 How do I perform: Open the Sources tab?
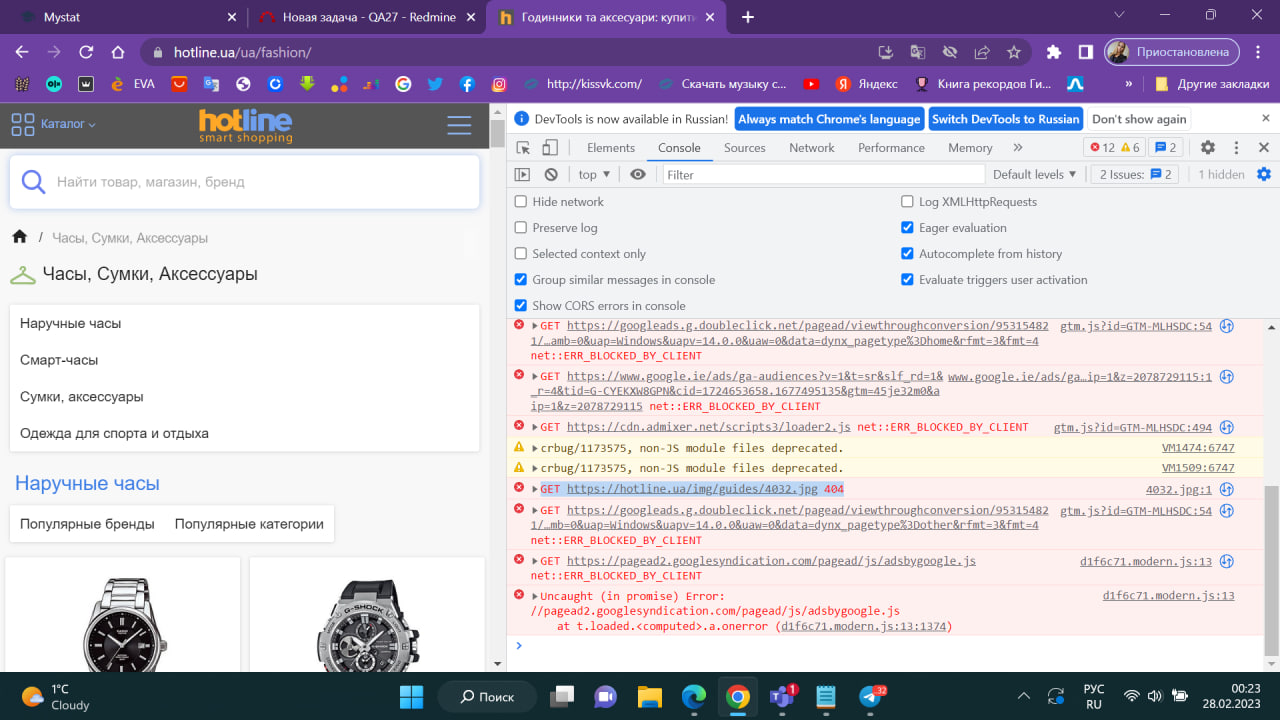click(744, 148)
